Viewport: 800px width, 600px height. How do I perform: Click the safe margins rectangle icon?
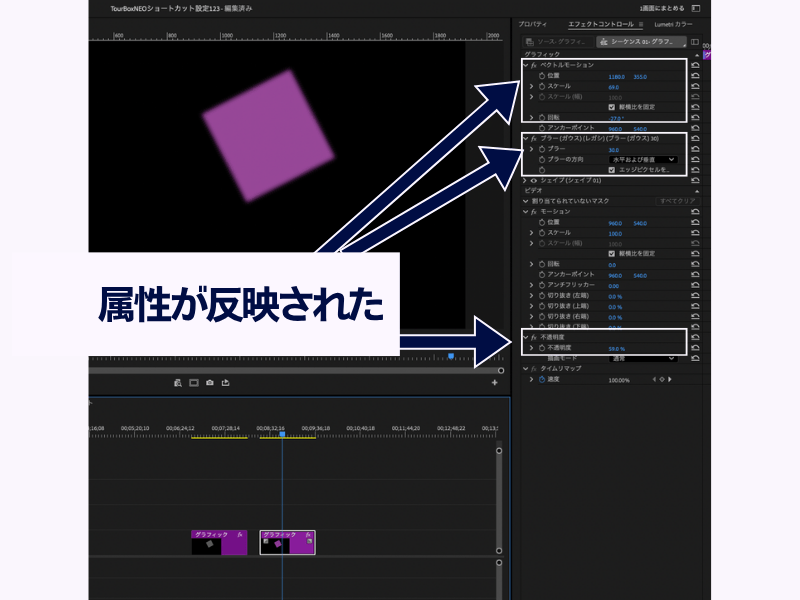pyautogui.click(x=193, y=382)
